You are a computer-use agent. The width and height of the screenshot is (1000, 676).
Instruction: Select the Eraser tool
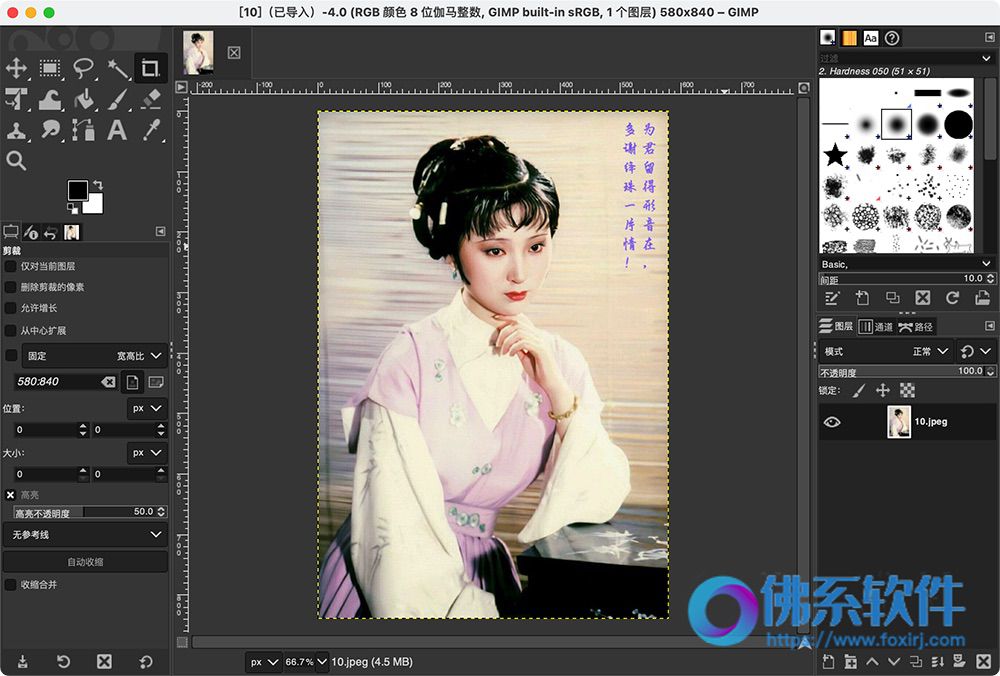151,99
